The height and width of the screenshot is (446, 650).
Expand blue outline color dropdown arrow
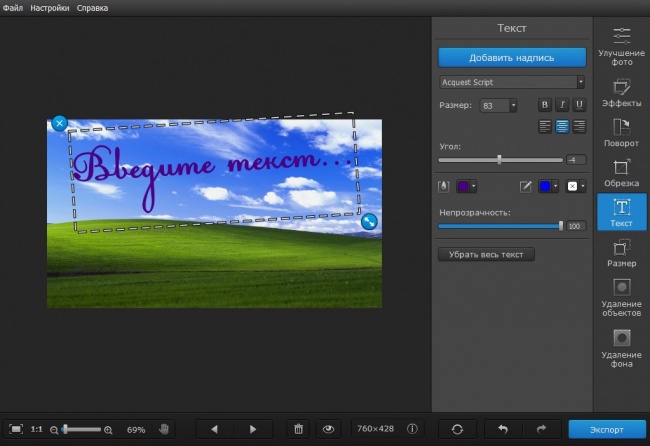coord(555,186)
